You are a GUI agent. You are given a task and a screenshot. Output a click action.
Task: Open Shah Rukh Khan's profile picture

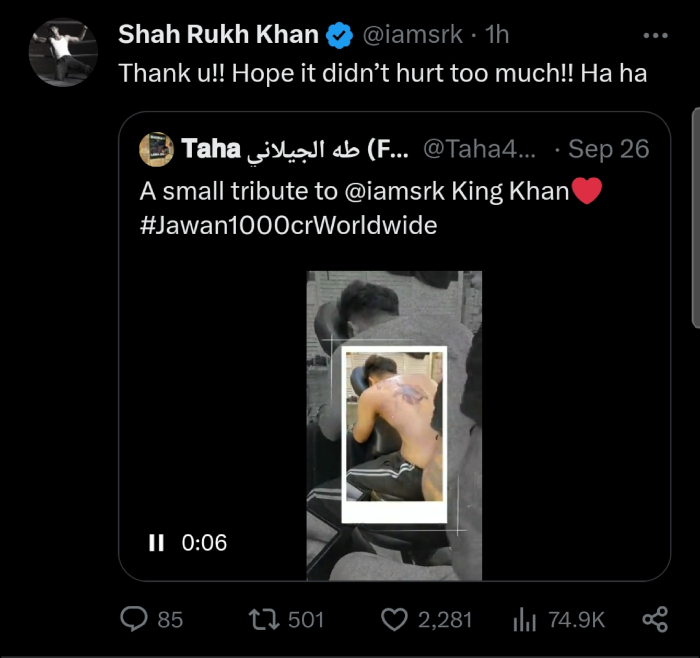[62, 52]
